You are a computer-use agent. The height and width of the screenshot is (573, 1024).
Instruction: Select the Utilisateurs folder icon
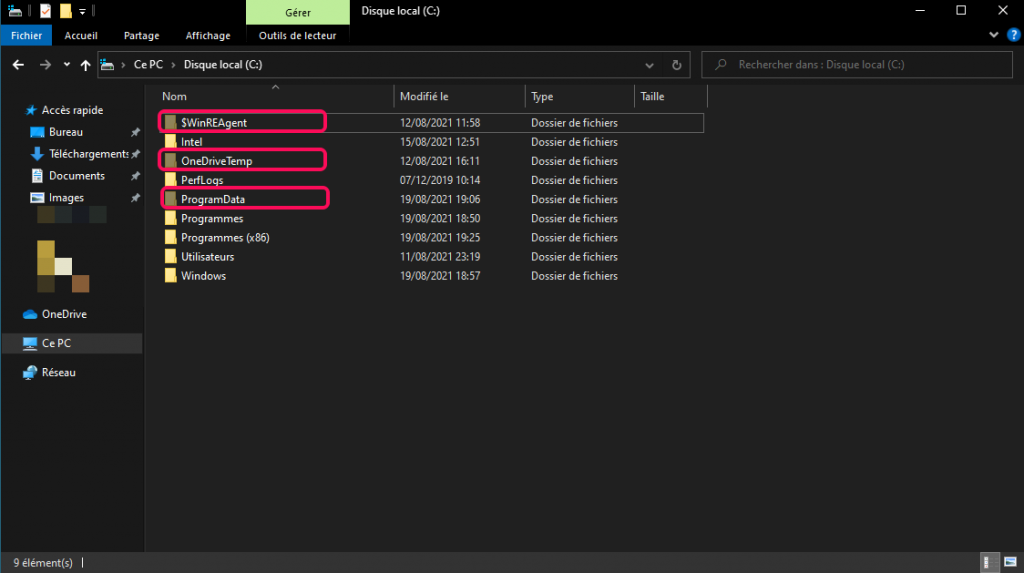click(x=170, y=256)
